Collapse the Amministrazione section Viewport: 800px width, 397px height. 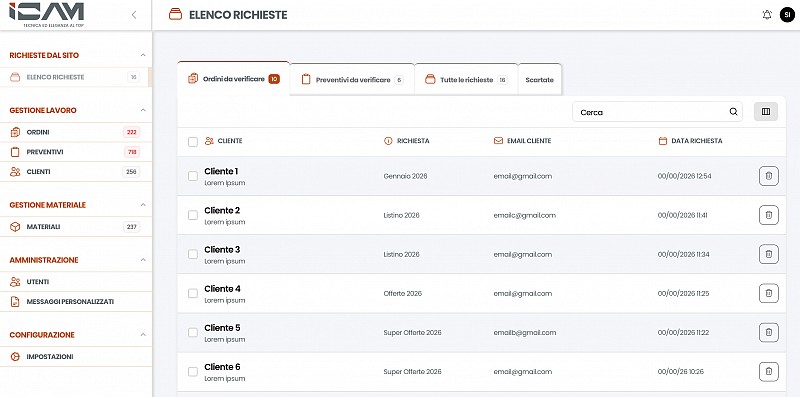tap(143, 260)
